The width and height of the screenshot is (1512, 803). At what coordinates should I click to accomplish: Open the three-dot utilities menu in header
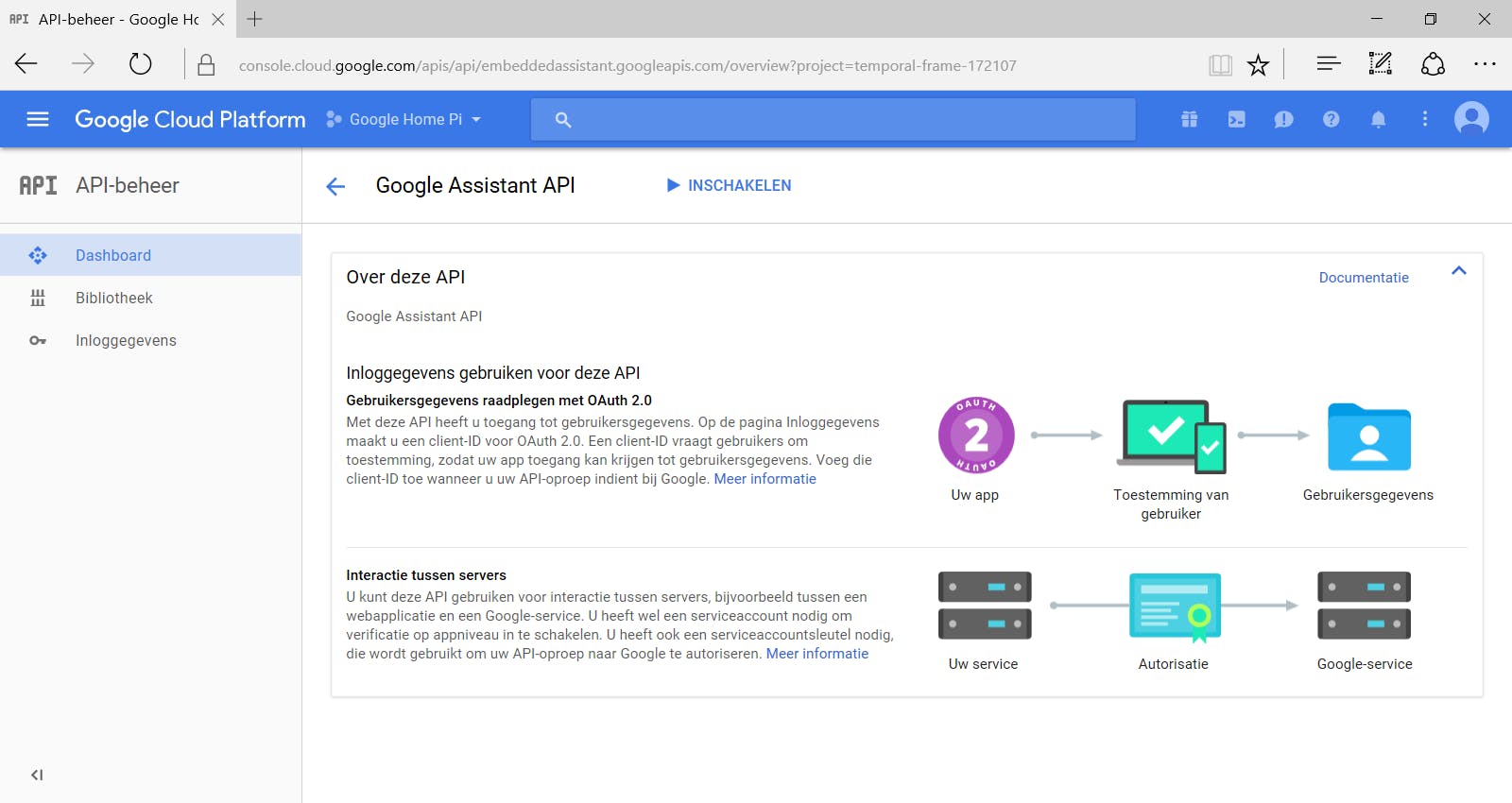[1425, 119]
